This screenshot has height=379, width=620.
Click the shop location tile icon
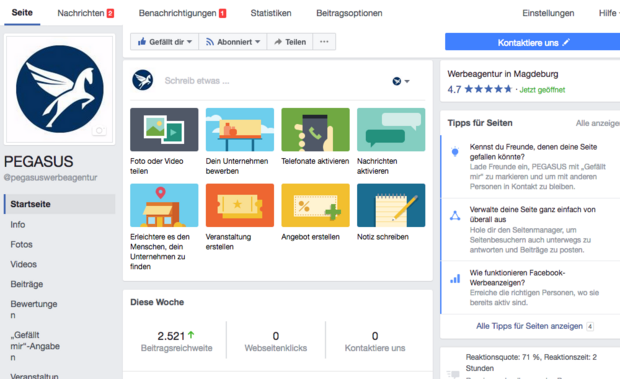[x=164, y=205]
